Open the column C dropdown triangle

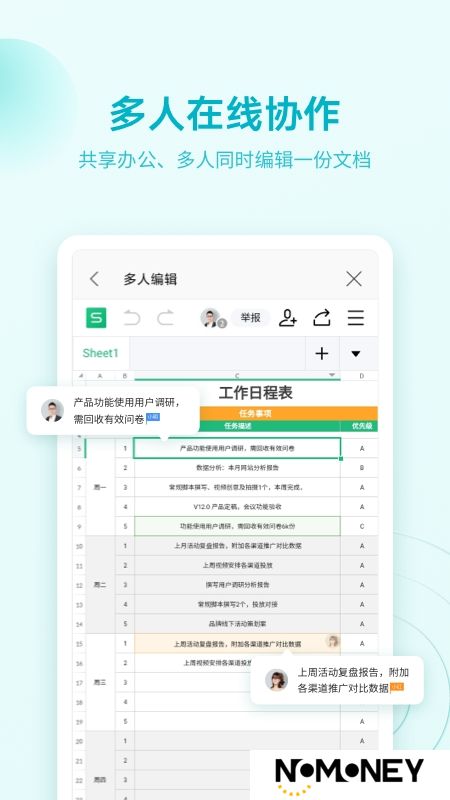click(332, 375)
